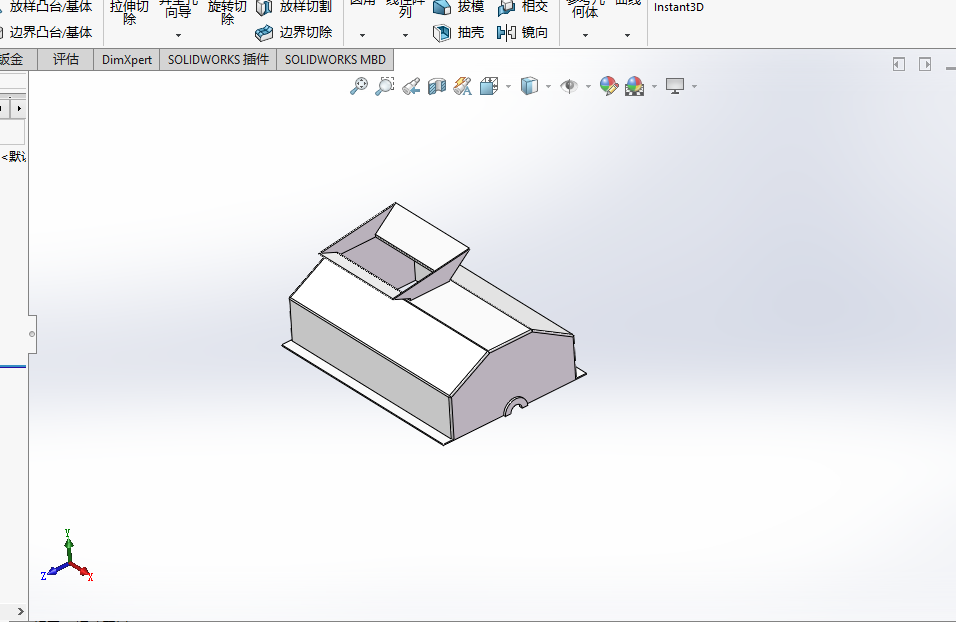The height and width of the screenshot is (622, 956).
Task: Select the 拔模 (Draft) tool
Action: [x=458, y=7]
